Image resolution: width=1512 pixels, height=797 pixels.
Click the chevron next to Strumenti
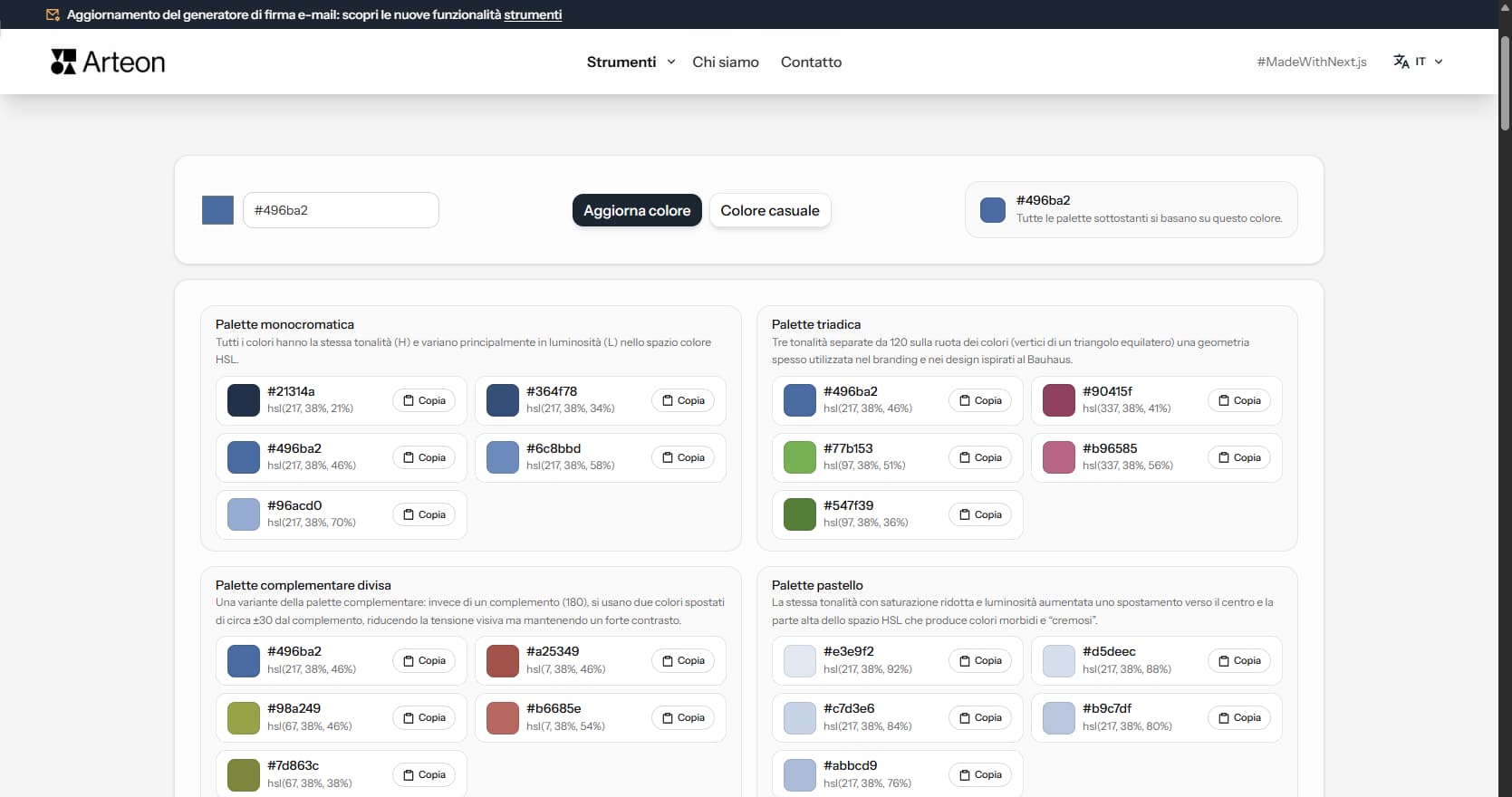click(671, 62)
